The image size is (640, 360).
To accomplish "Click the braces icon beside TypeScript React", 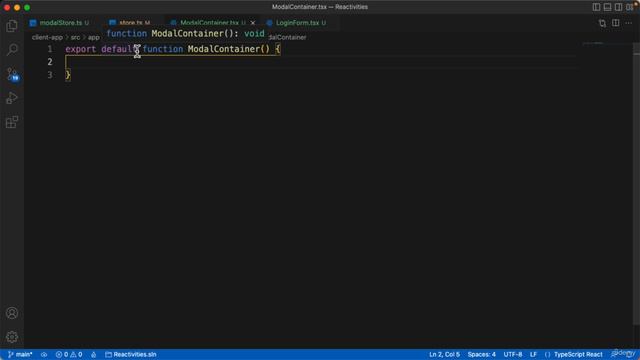I will pyautogui.click(x=547, y=354).
